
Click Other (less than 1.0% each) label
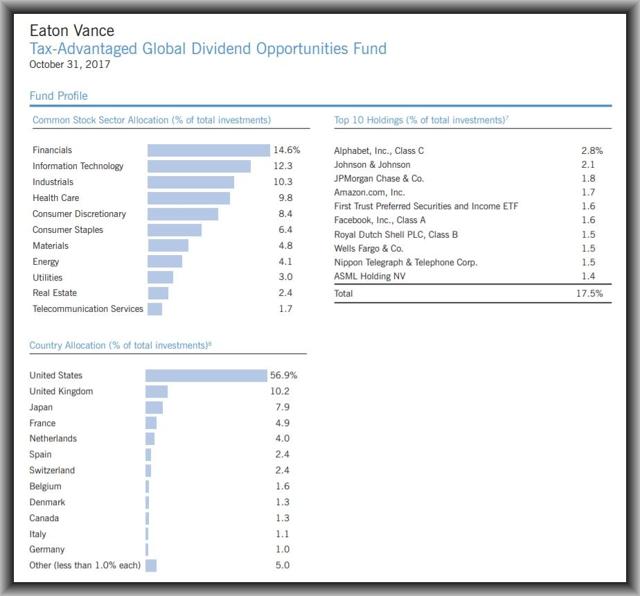[x=85, y=566]
